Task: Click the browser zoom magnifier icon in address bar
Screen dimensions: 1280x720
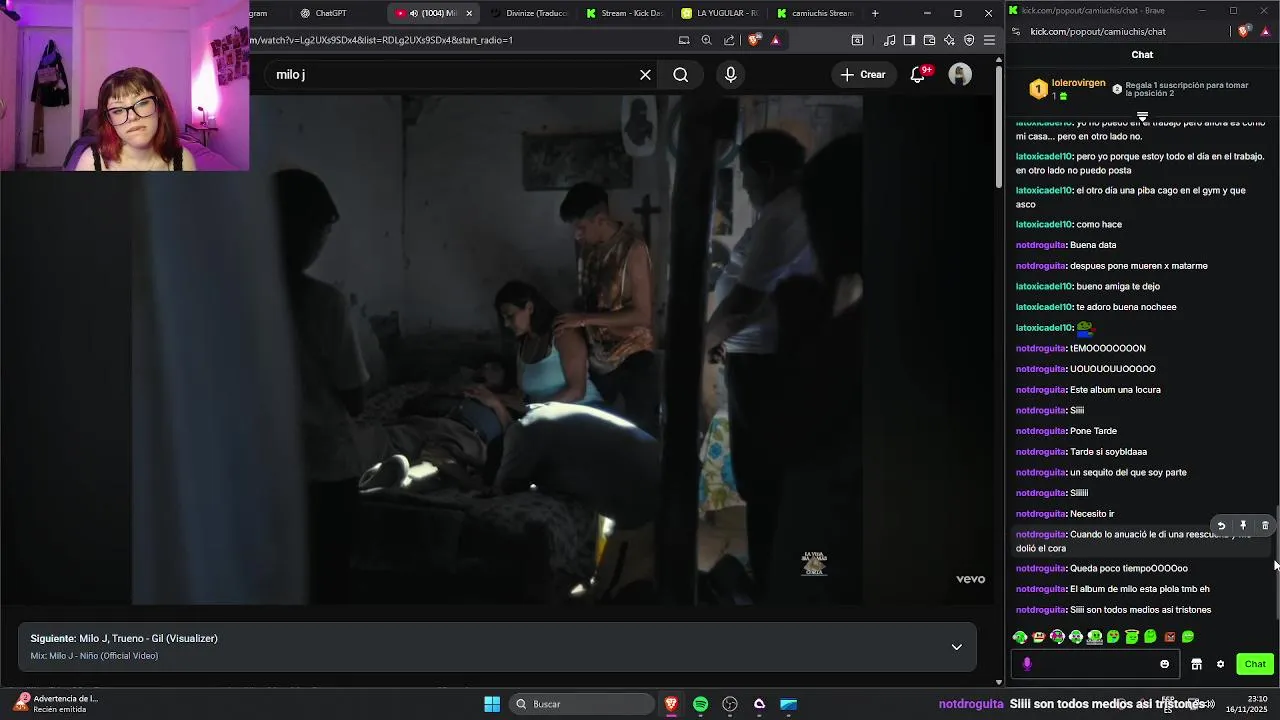Action: pos(706,40)
